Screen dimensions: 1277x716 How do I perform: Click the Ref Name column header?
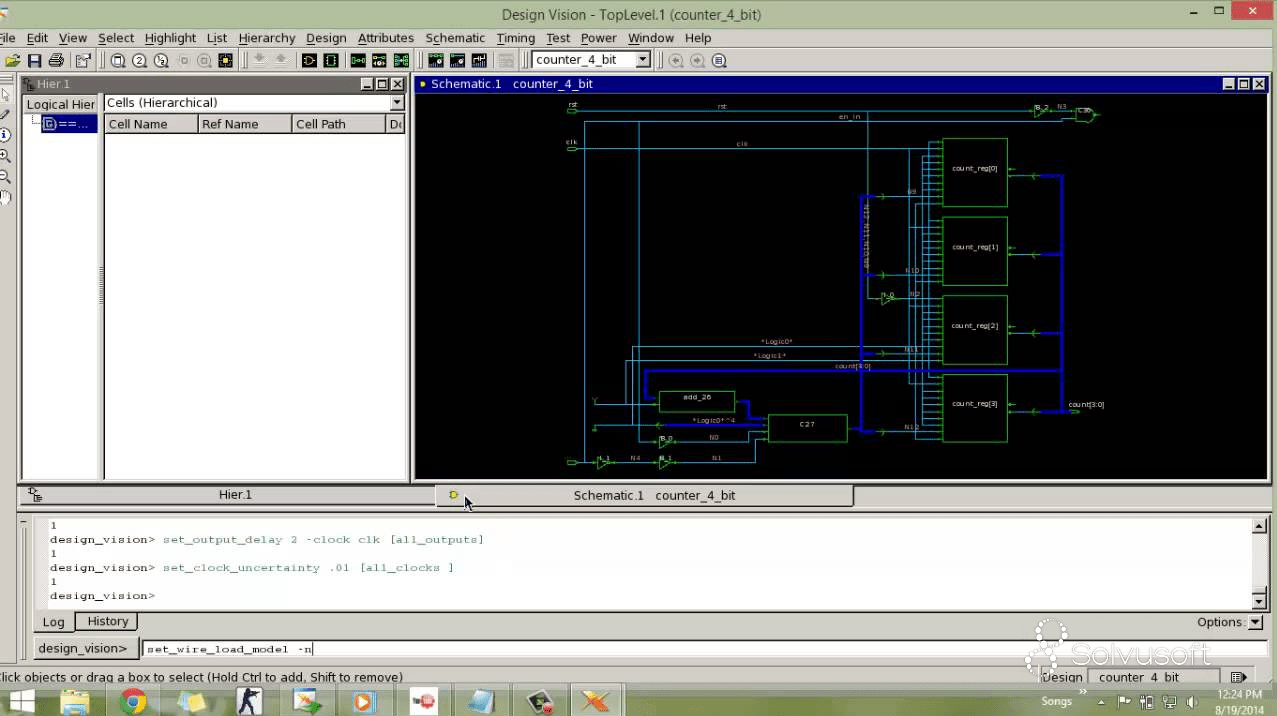coord(245,124)
